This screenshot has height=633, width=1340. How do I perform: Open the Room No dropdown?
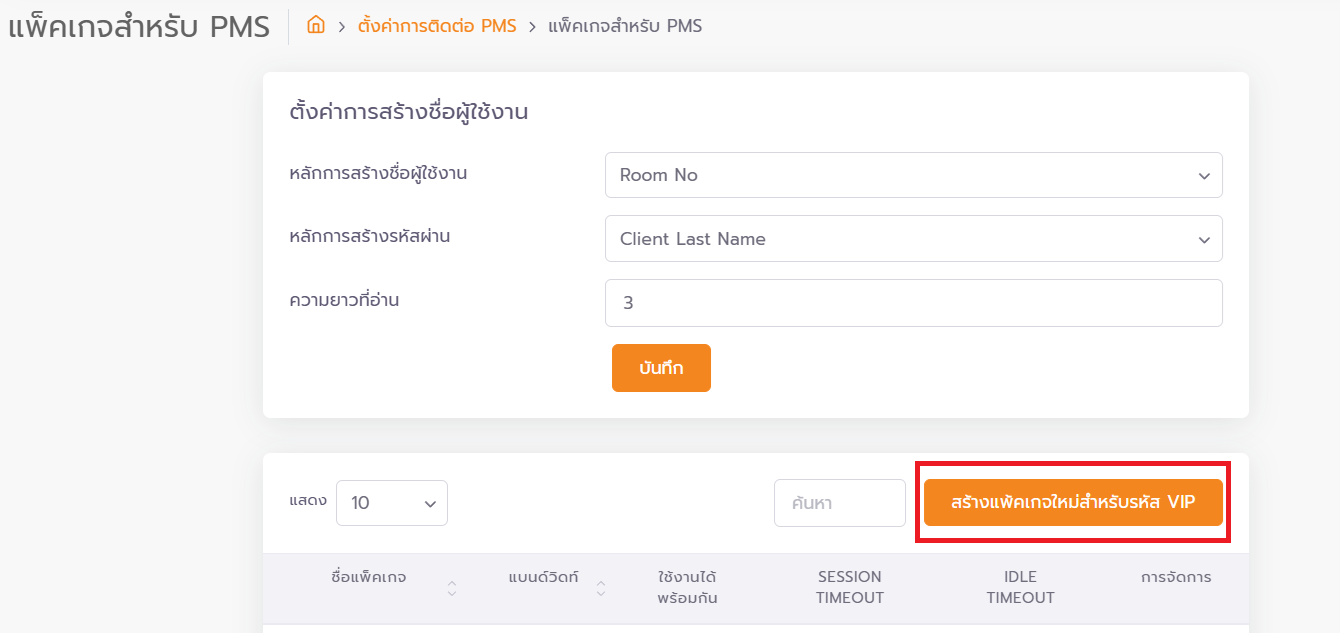tap(913, 175)
